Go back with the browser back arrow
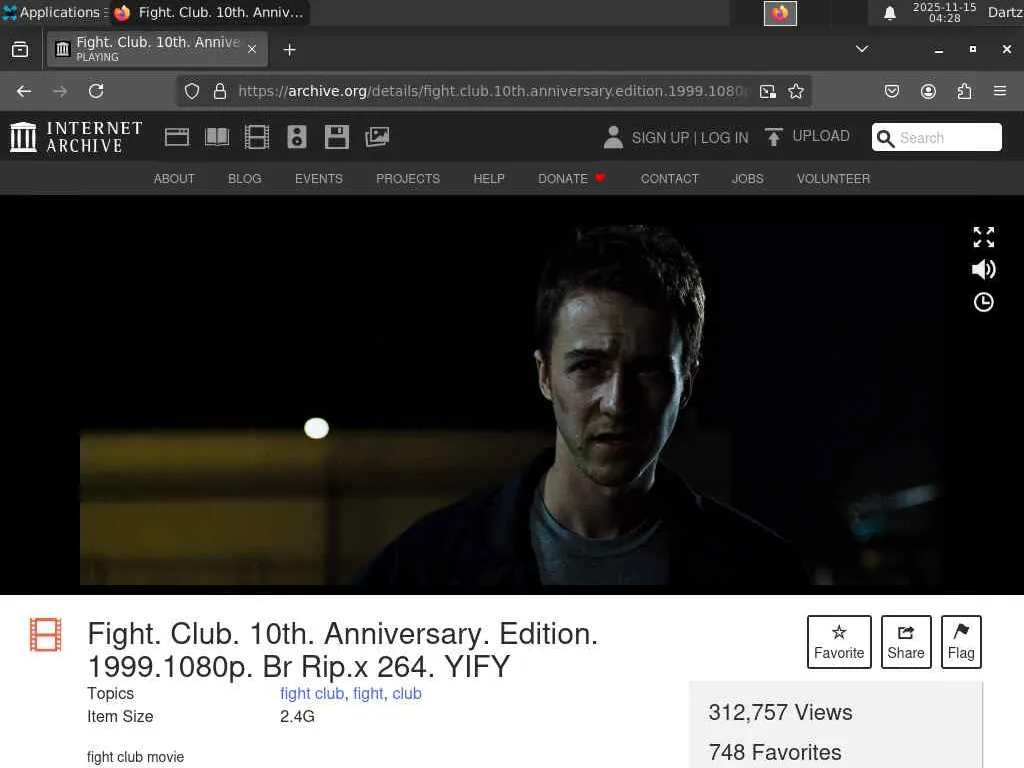The height and width of the screenshot is (768, 1024). tap(24, 91)
